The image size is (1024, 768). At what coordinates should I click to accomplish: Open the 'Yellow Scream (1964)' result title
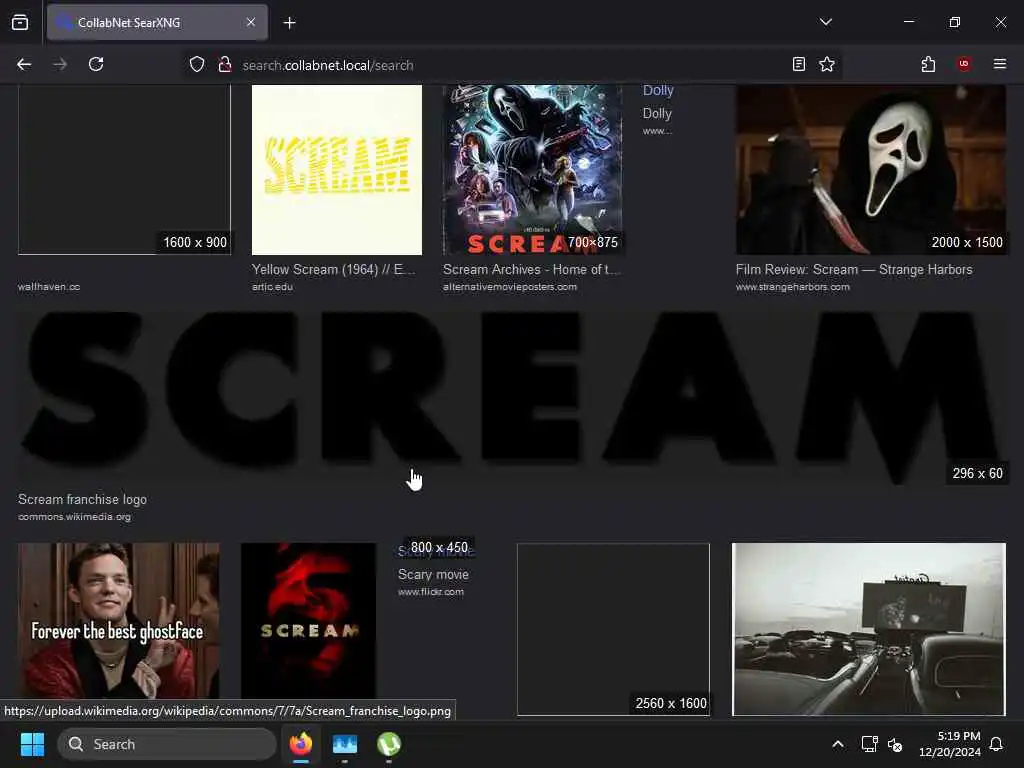point(333,269)
